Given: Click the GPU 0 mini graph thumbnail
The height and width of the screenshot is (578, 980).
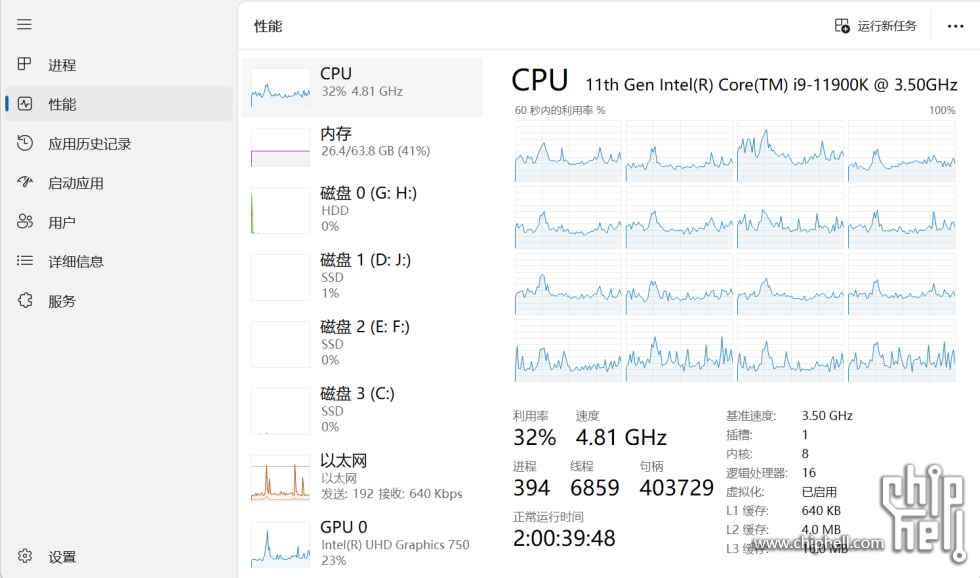Looking at the screenshot, I should pos(281,545).
